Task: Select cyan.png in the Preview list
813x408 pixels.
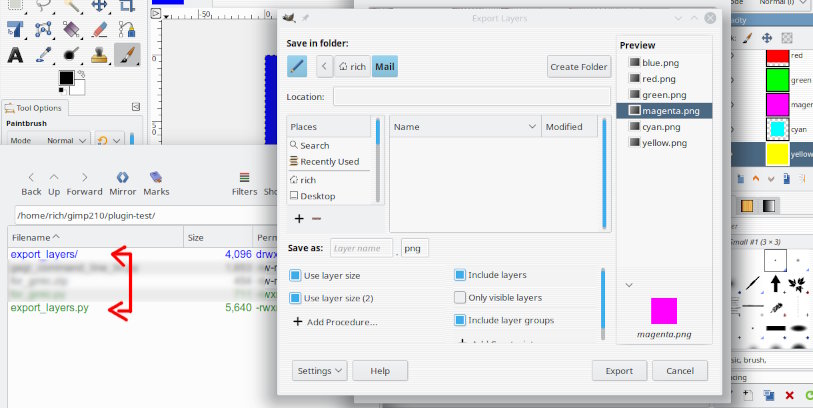Action: 654,127
